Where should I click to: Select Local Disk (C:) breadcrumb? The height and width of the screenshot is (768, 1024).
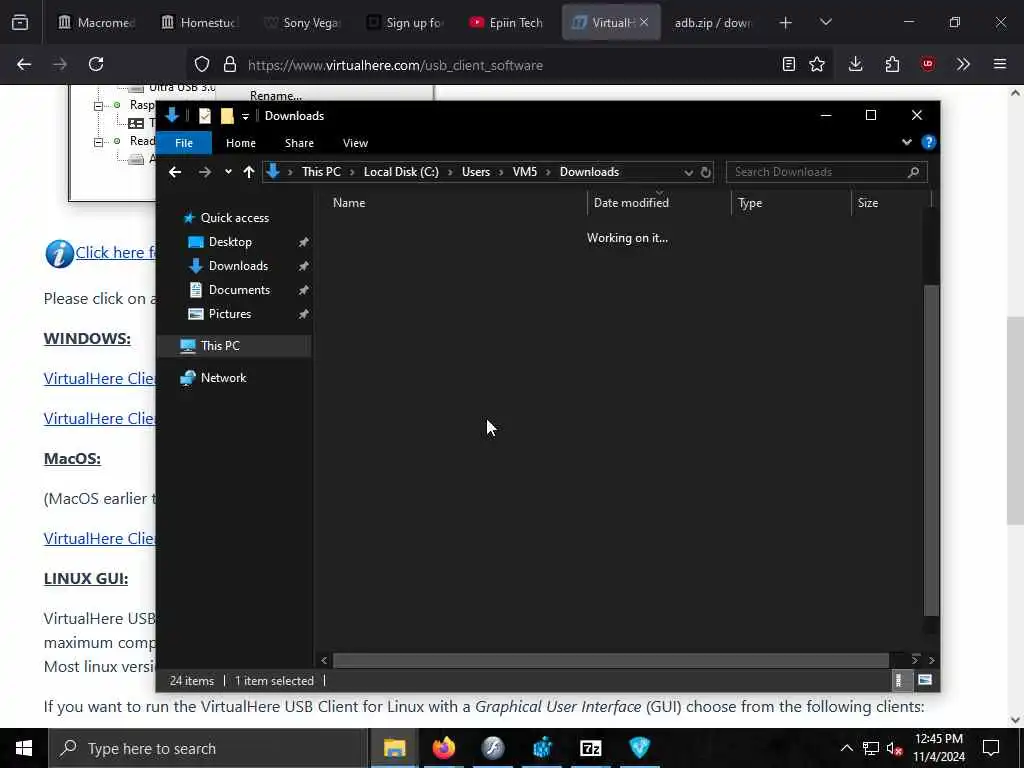pyautogui.click(x=401, y=172)
